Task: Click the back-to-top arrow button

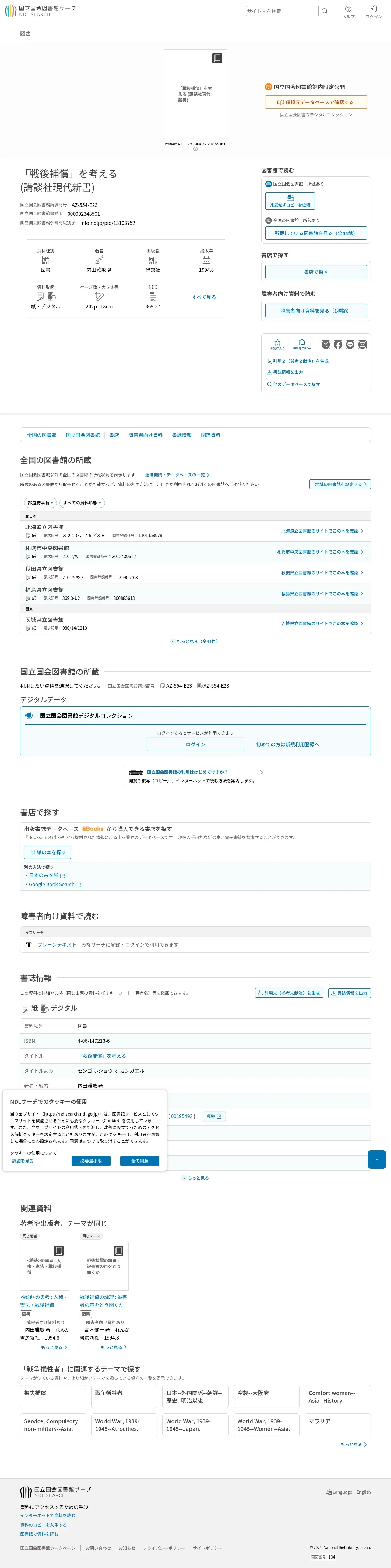Action: coord(377,1159)
